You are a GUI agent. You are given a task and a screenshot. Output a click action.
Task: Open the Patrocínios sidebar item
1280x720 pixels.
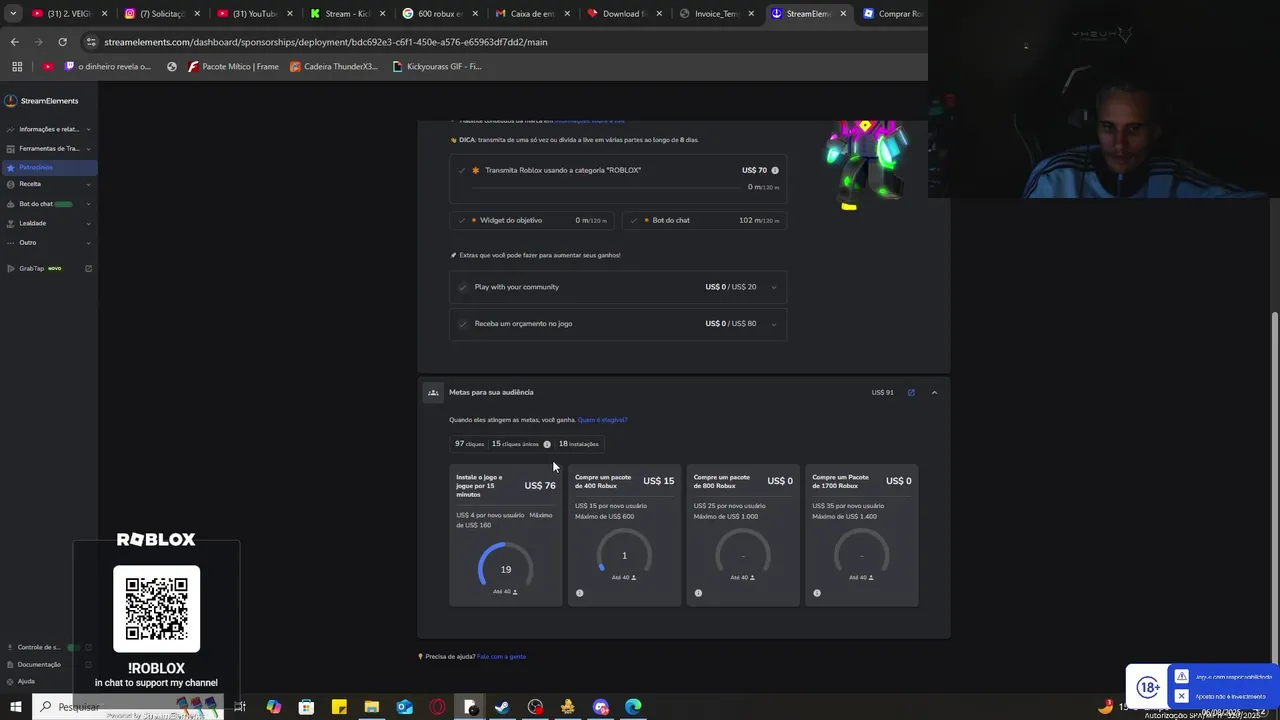tap(49, 167)
